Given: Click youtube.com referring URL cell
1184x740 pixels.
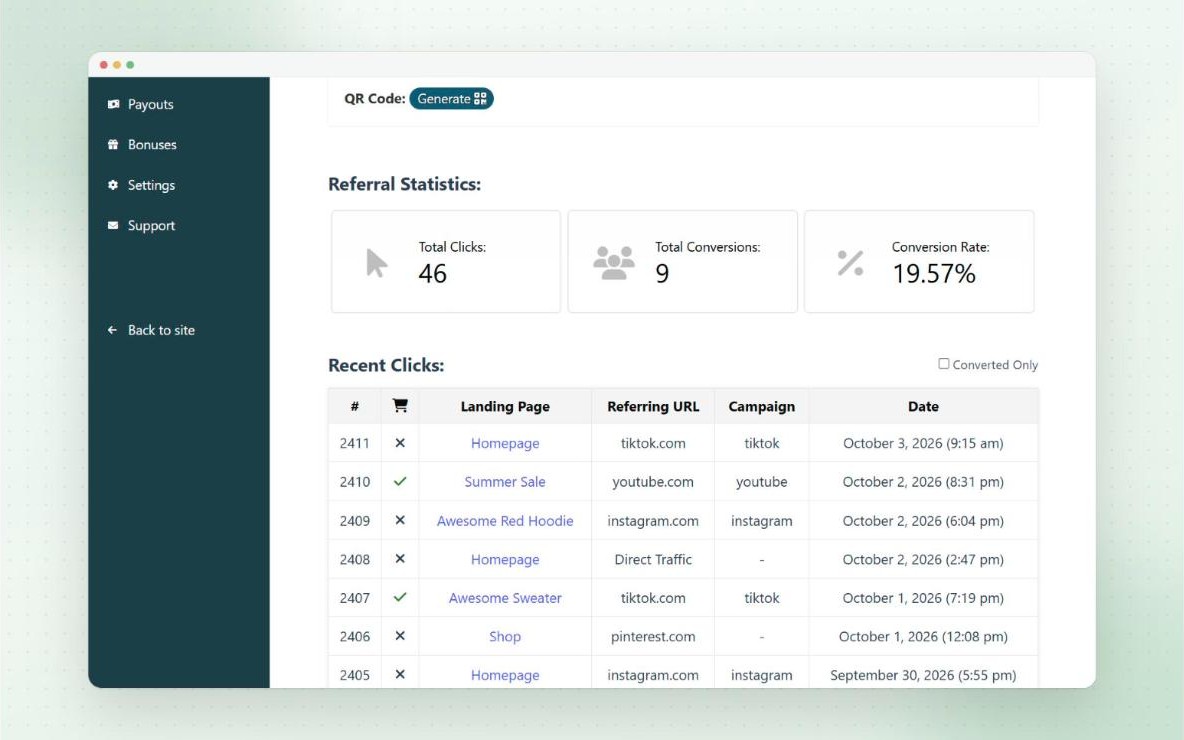Looking at the screenshot, I should 653,482.
